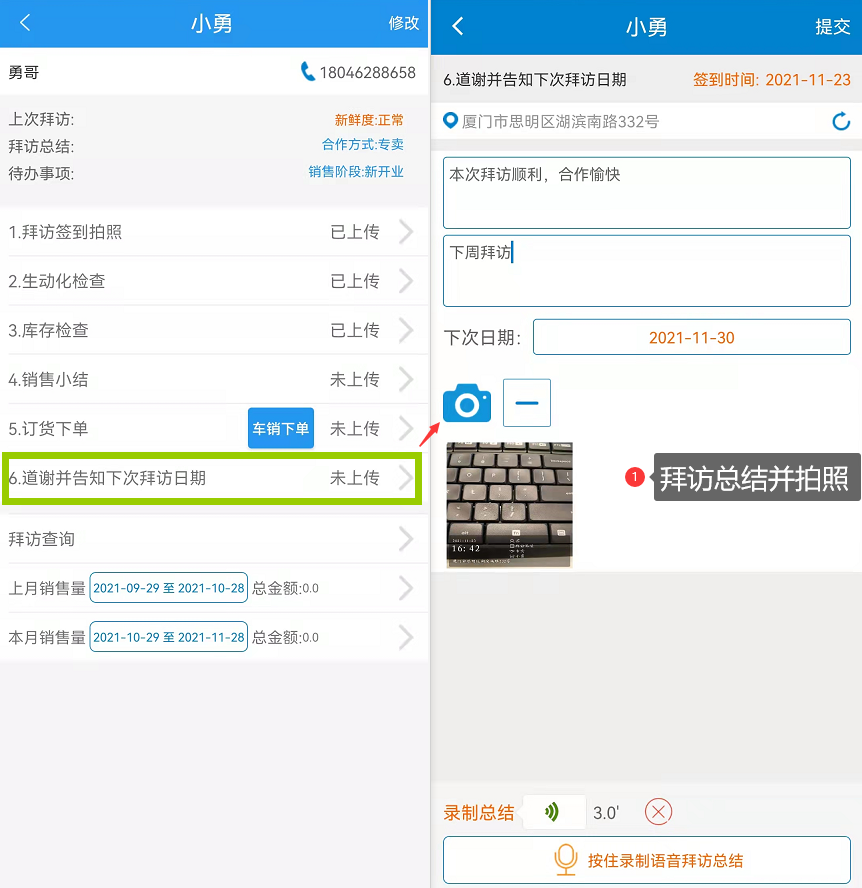Tap the back arrow on left screen
The image size is (862, 888).
(x=25, y=23)
